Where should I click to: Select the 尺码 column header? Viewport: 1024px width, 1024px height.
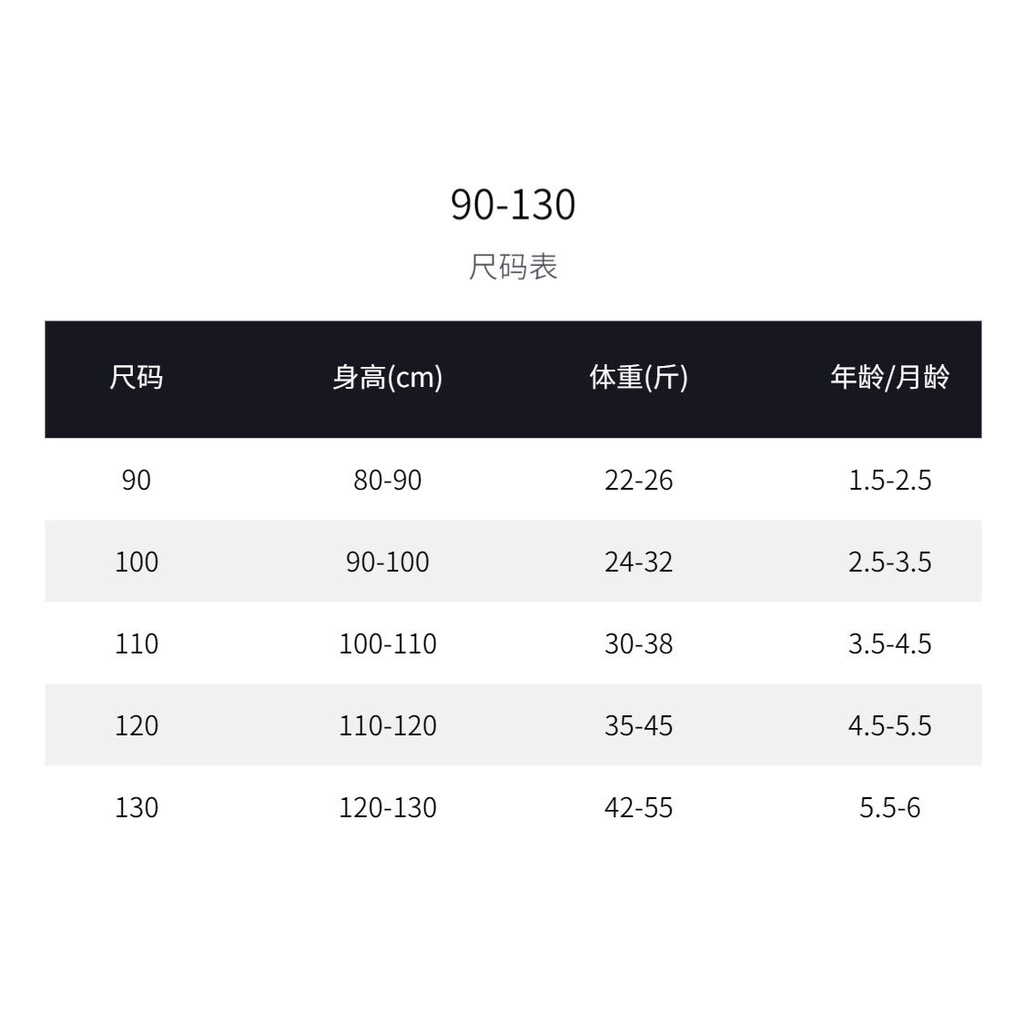(x=136, y=378)
